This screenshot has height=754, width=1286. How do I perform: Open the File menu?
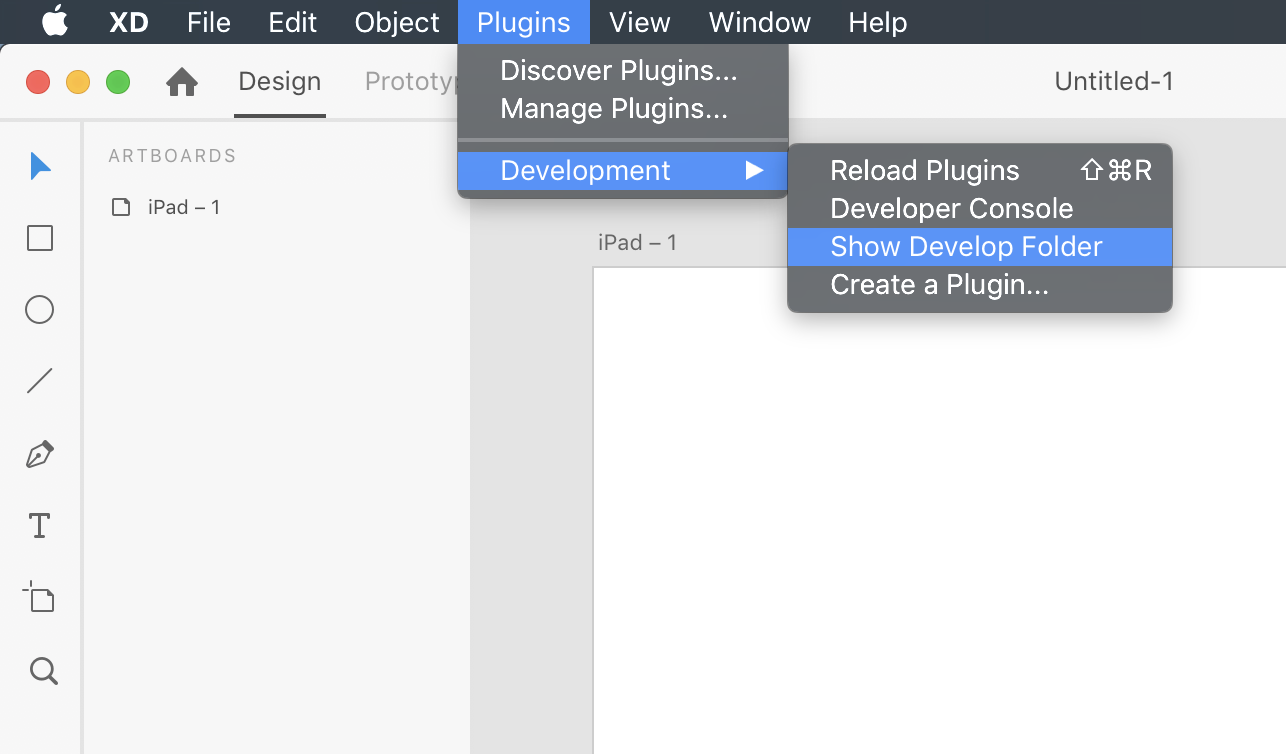[209, 22]
